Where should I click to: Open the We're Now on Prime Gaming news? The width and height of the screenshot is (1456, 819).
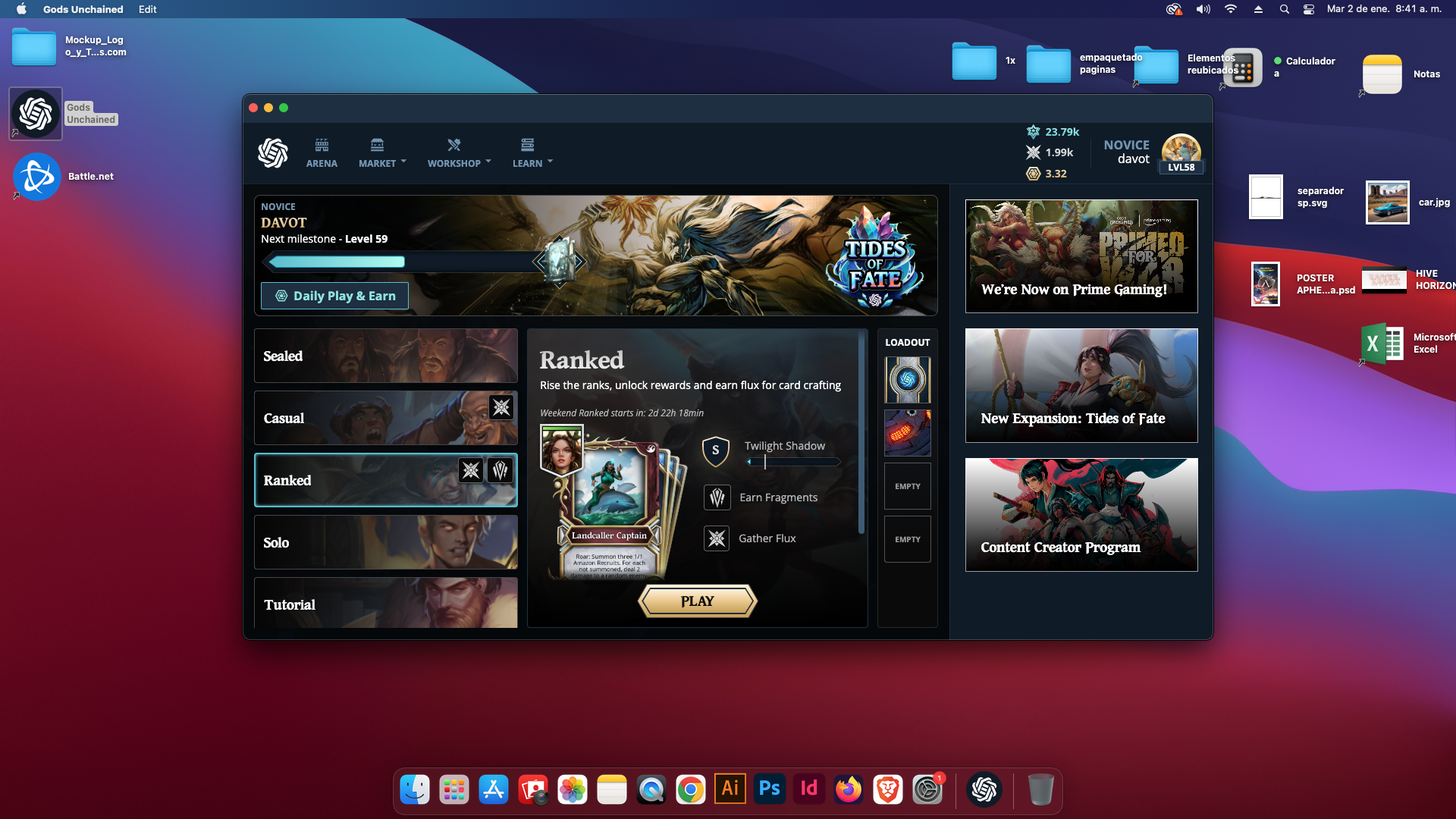[1081, 256]
